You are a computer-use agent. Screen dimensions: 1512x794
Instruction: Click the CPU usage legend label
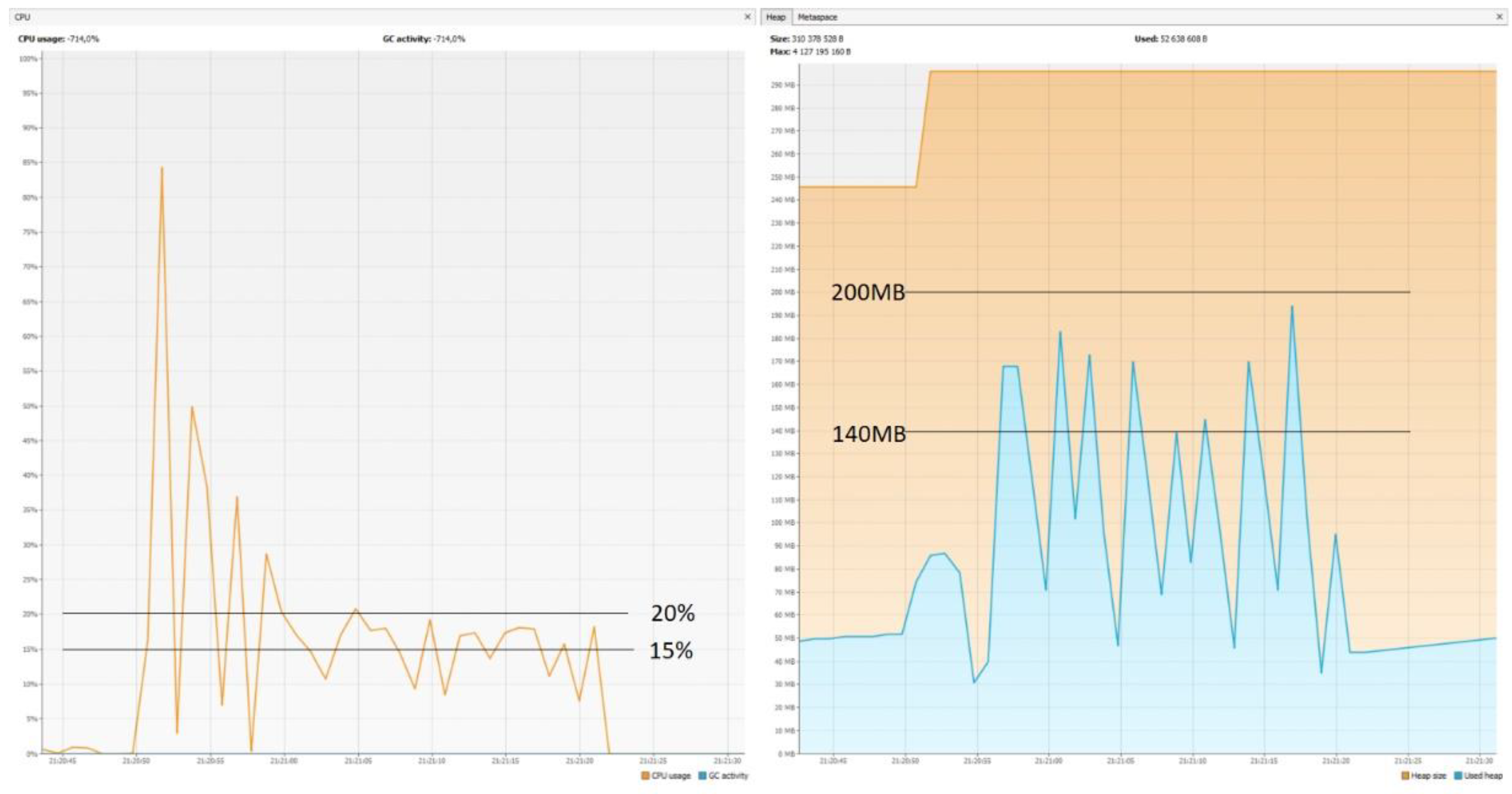tap(671, 776)
